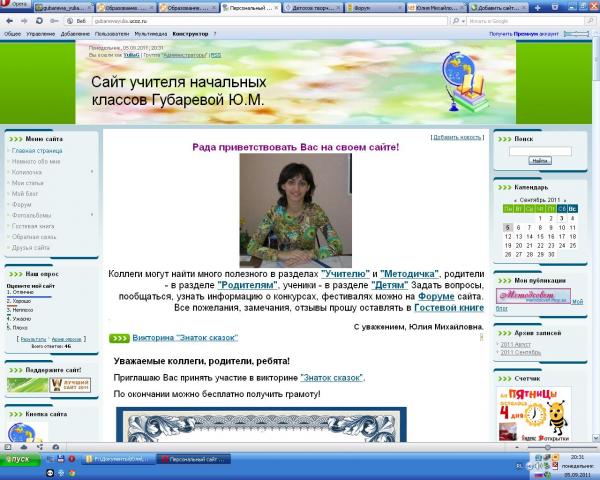Click the green arrows icon by 'Меню сайта'

(16, 139)
